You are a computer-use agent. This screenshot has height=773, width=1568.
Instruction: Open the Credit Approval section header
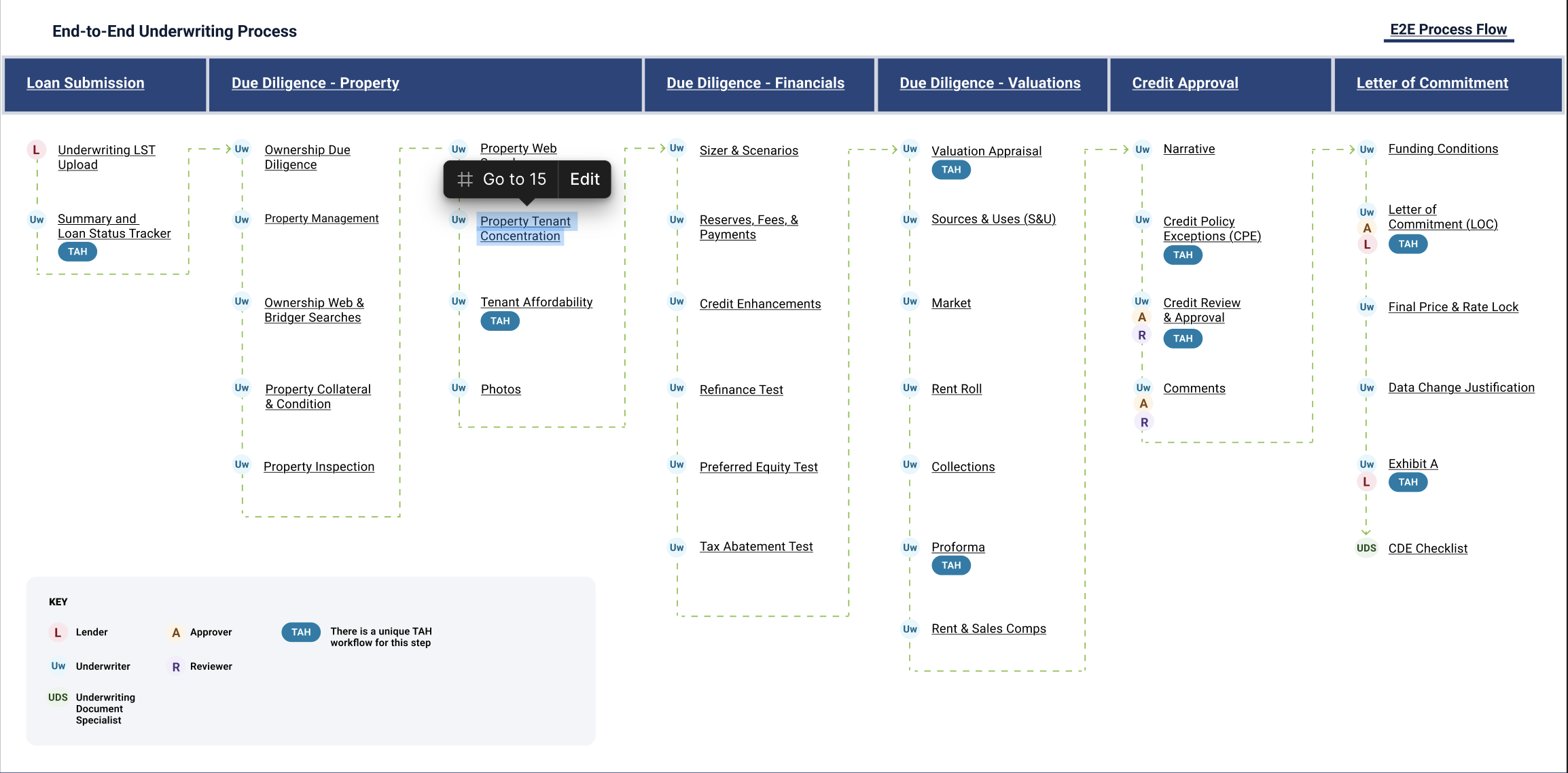(x=1185, y=83)
